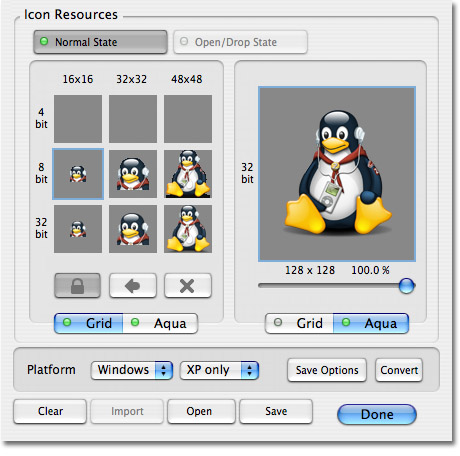Viewport: 460px width, 456px height.
Task: Click the 48x48 column header
Action: [187, 79]
